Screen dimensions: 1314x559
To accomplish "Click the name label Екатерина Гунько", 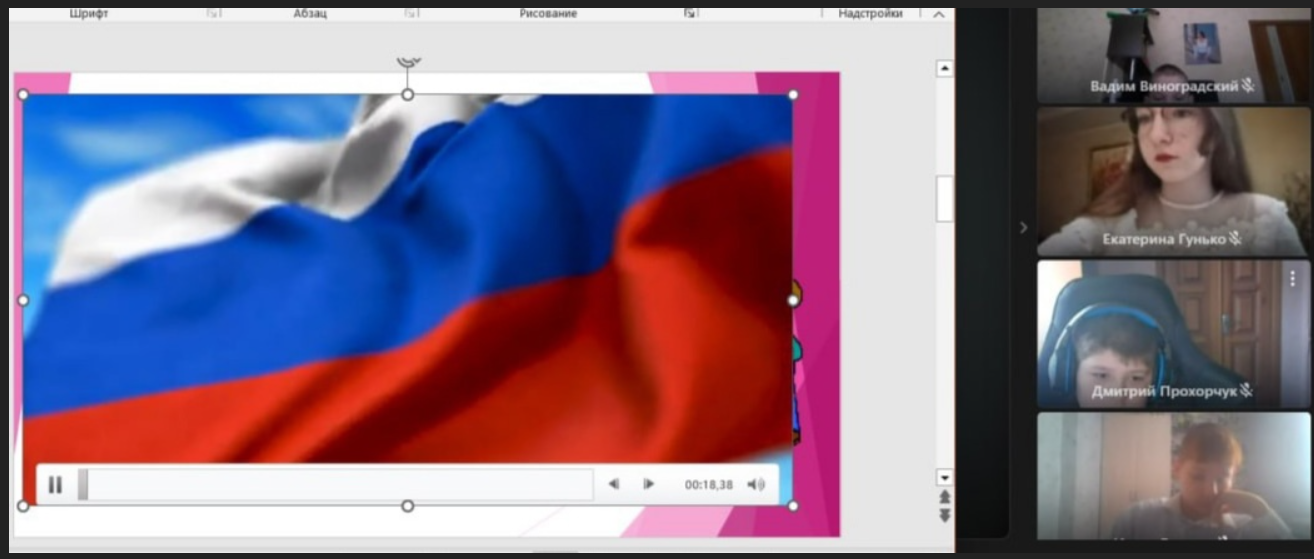I will 1164,240.
